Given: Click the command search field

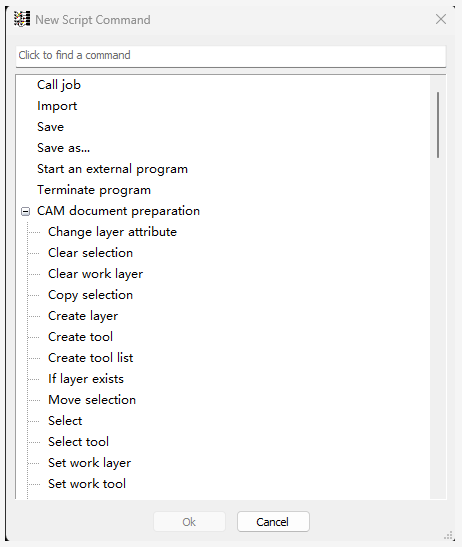Looking at the screenshot, I should pos(231,55).
